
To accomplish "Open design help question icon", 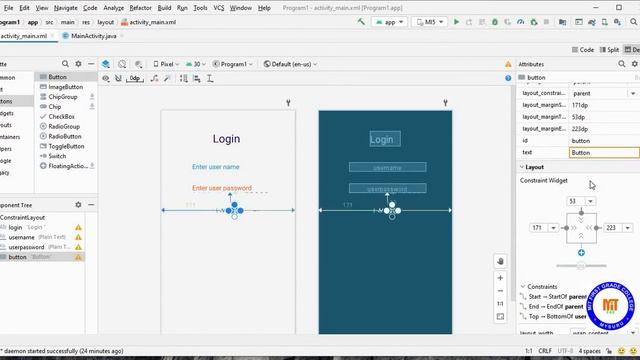I will (x=508, y=78).
